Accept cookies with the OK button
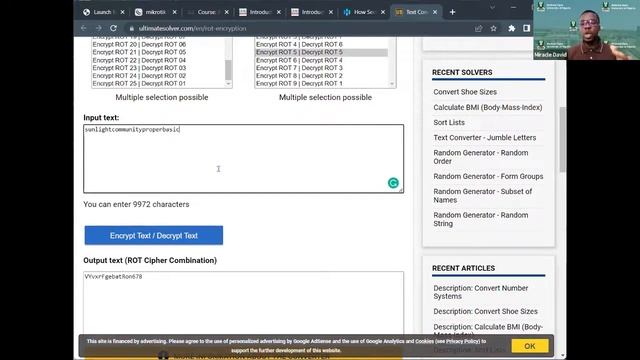 coord(530,346)
